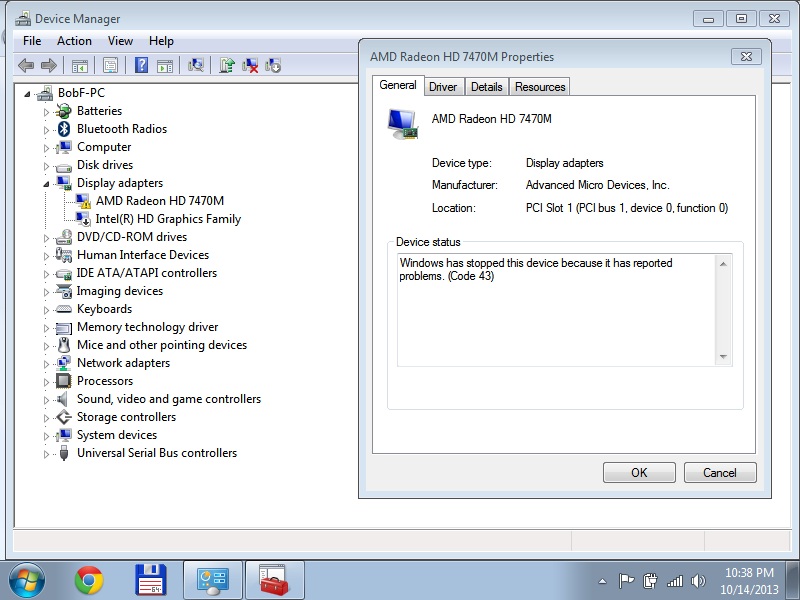This screenshot has width=800, height=600.
Task: Collapse the Display adapters node
Action: [x=46, y=184]
